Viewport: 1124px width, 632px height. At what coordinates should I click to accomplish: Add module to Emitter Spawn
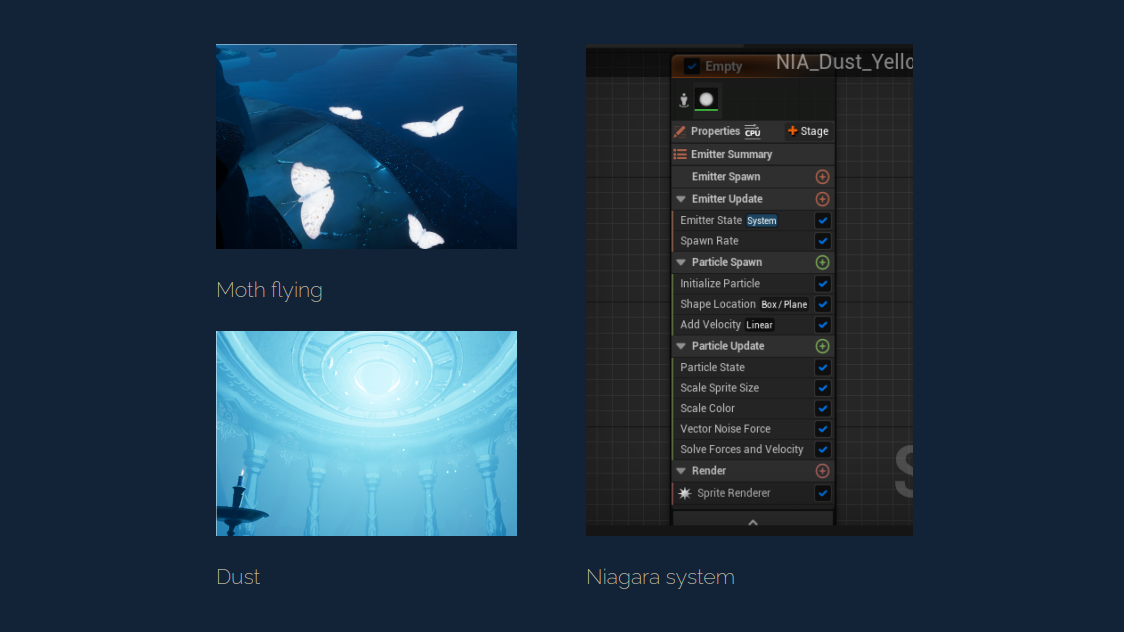822,176
